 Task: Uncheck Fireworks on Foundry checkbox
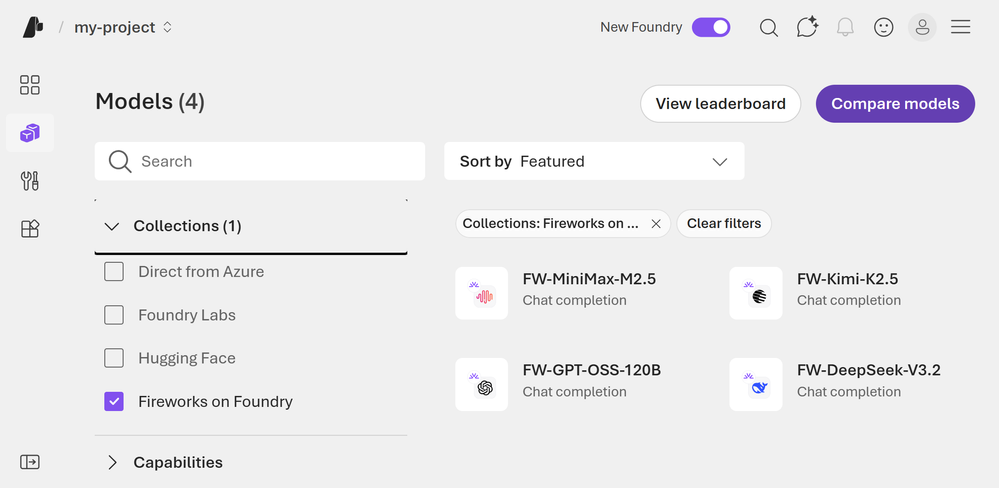[114, 402]
